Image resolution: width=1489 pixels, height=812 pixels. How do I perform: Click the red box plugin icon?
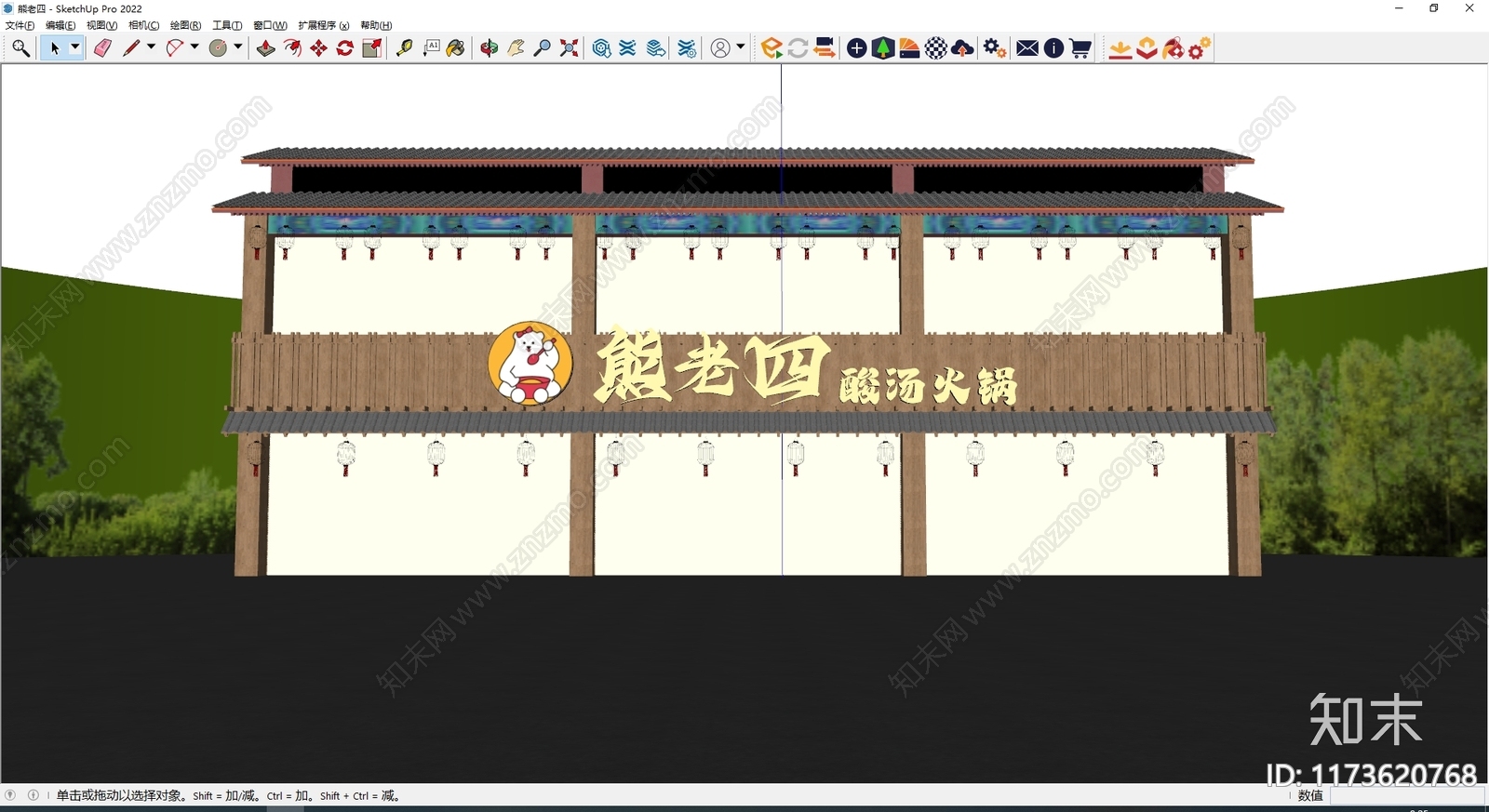pos(1147,48)
